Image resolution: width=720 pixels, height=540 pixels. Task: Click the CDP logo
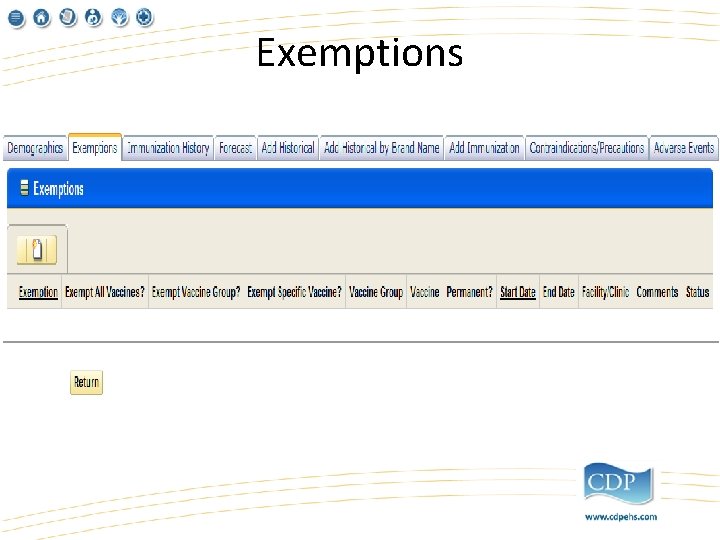click(618, 483)
